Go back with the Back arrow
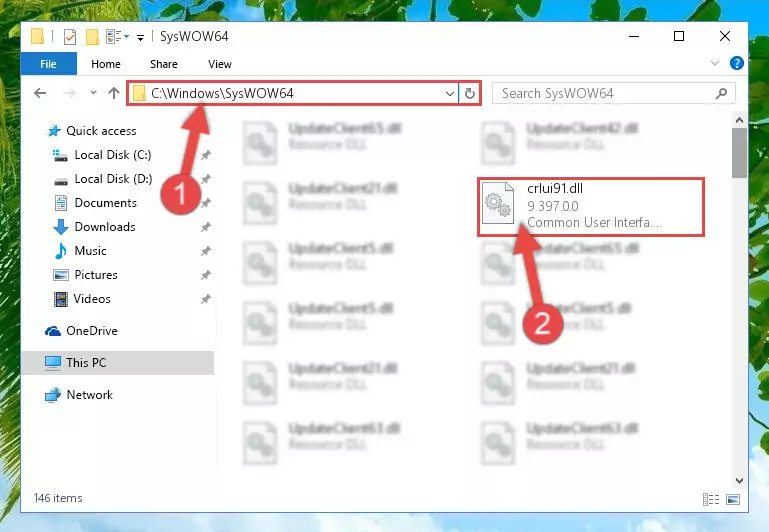The height and width of the screenshot is (532, 769). pyautogui.click(x=40, y=93)
